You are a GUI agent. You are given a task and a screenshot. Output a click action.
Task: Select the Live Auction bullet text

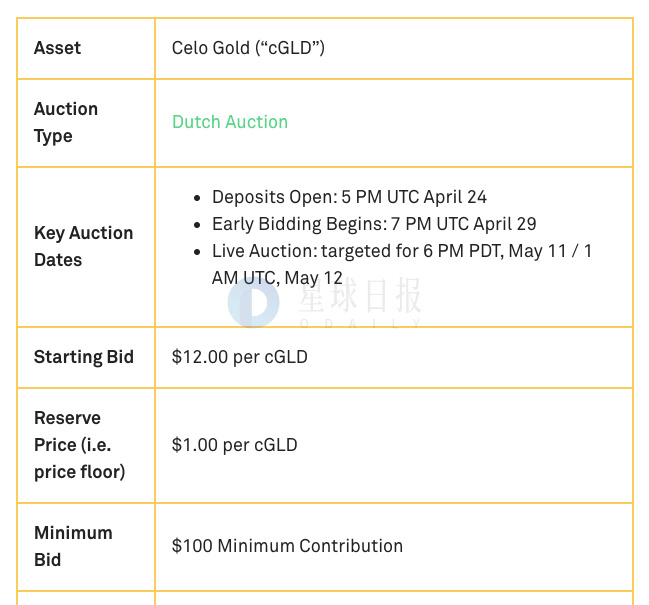[x=402, y=264]
